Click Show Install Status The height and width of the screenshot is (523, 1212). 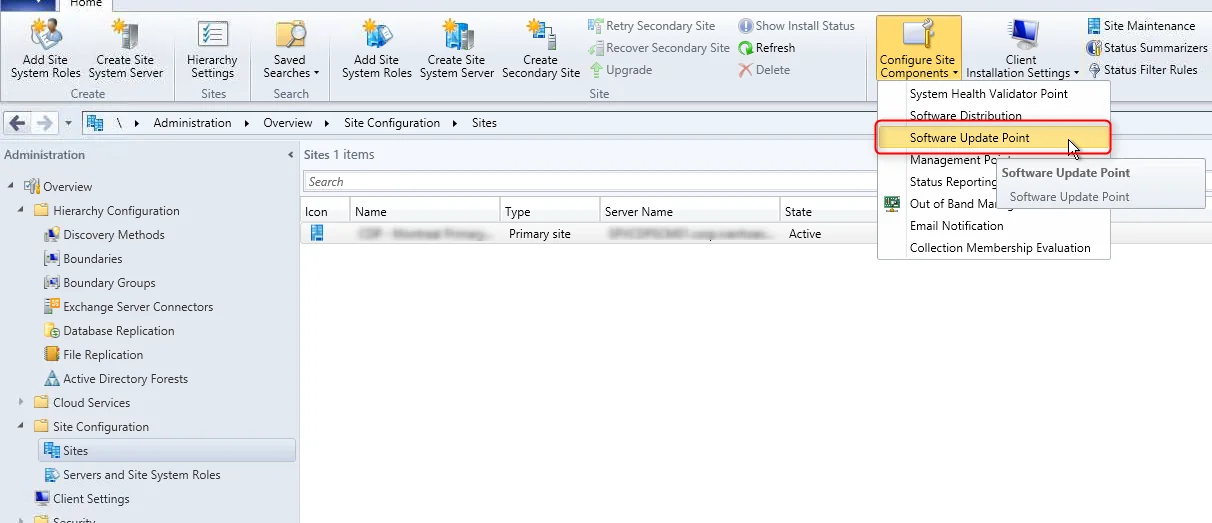point(797,26)
